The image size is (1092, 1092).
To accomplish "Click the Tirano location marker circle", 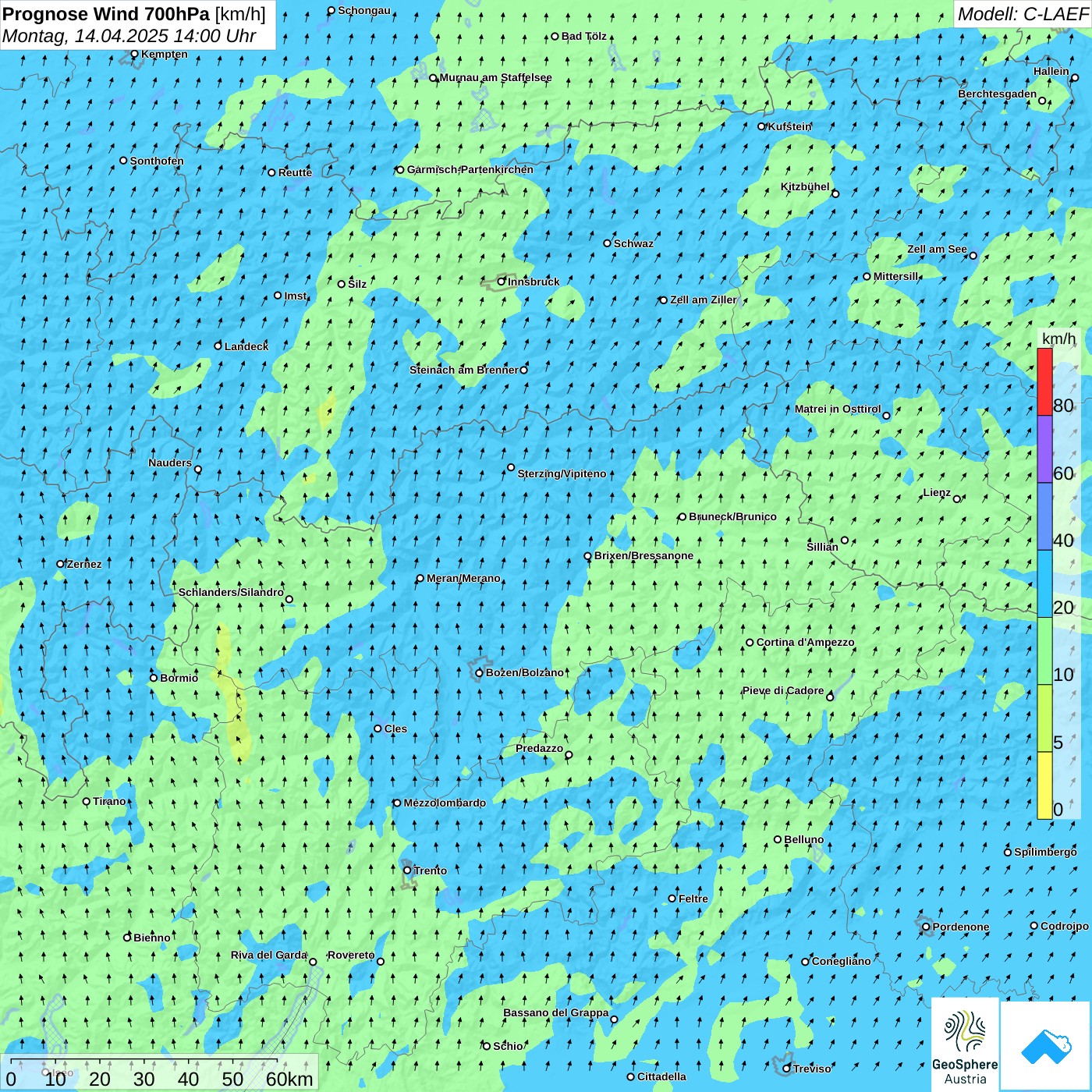I will 87,801.
